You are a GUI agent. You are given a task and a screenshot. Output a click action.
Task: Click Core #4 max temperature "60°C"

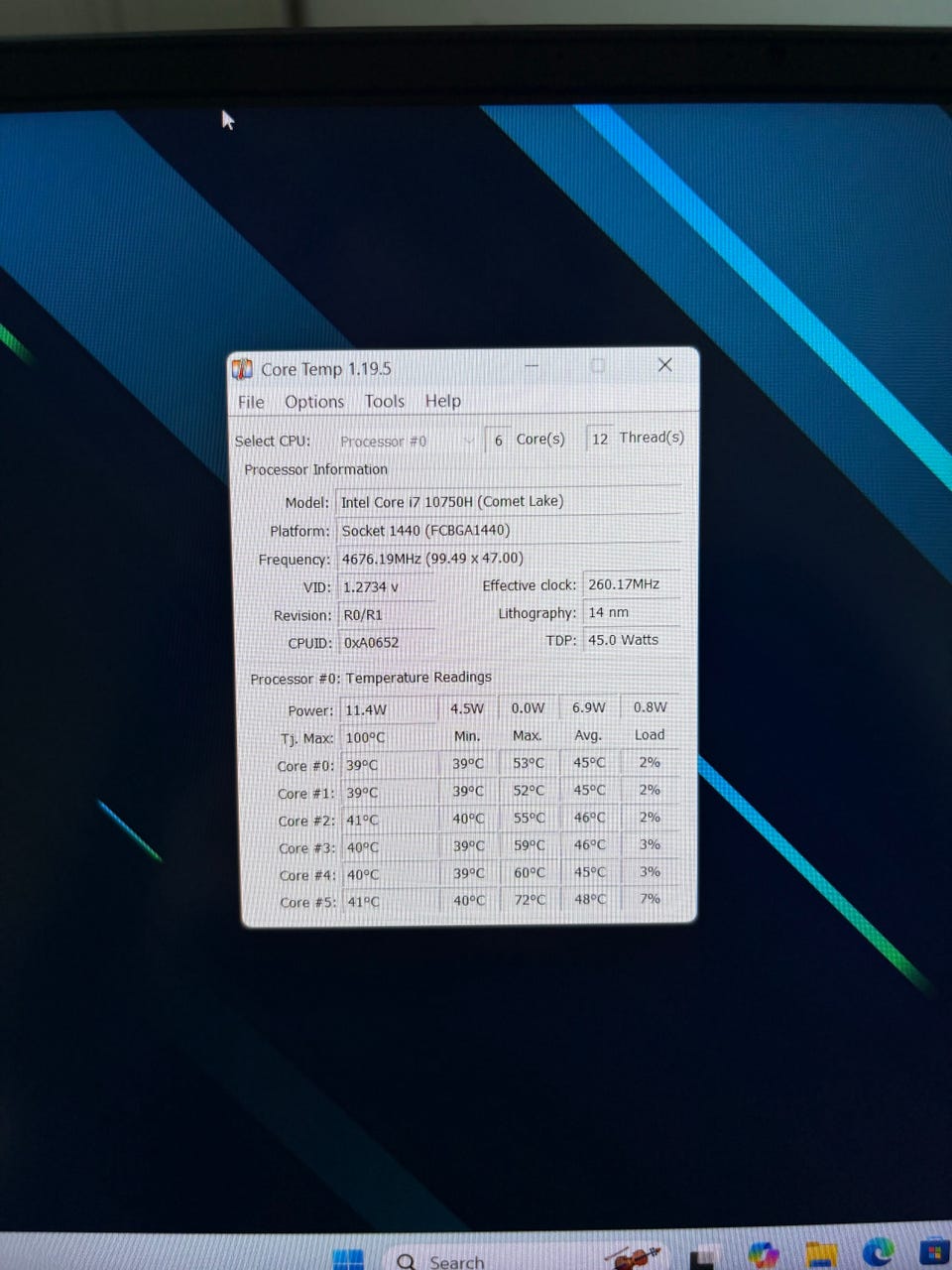pyautogui.click(x=530, y=872)
